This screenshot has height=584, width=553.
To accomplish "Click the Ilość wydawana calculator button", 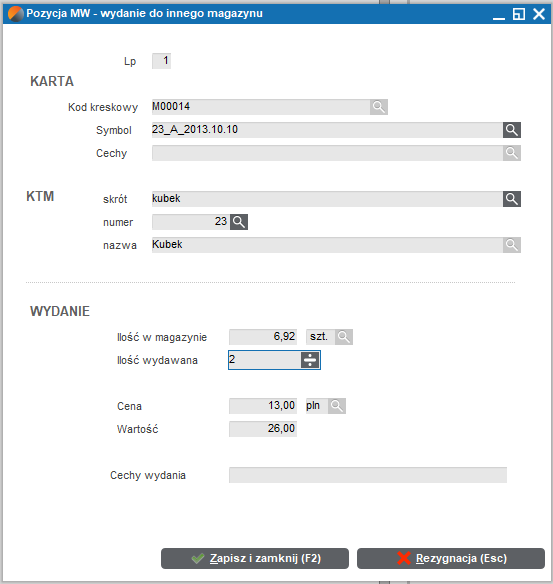I will [310, 360].
